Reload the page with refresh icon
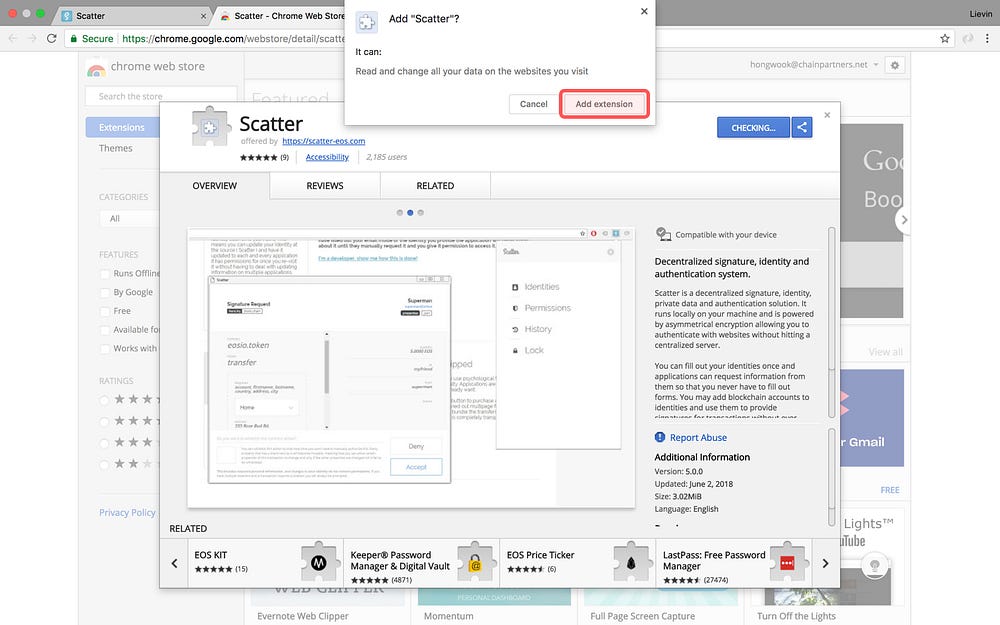Viewport: 1000px width, 625px height. click(x=52, y=38)
